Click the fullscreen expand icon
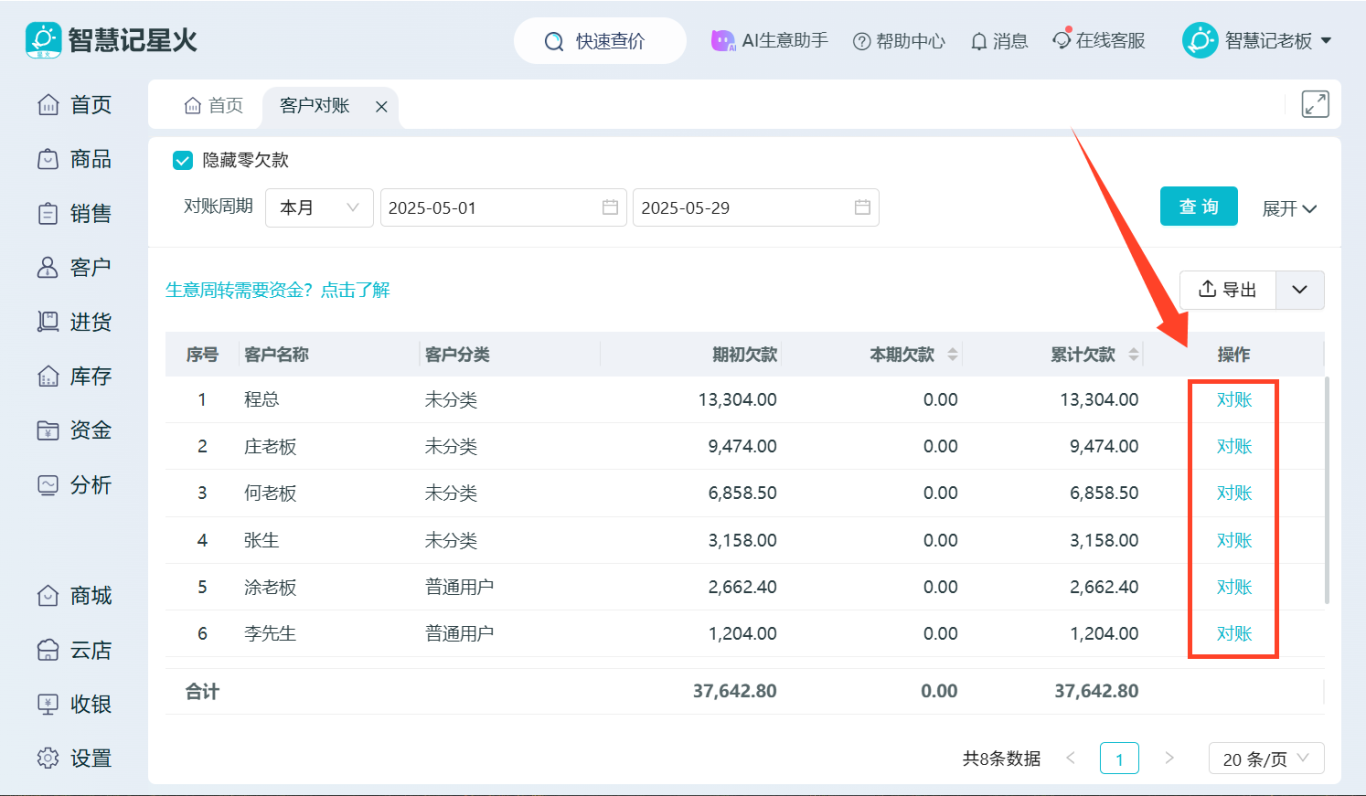Viewport: 1366px width, 796px height. pyautogui.click(x=1315, y=104)
